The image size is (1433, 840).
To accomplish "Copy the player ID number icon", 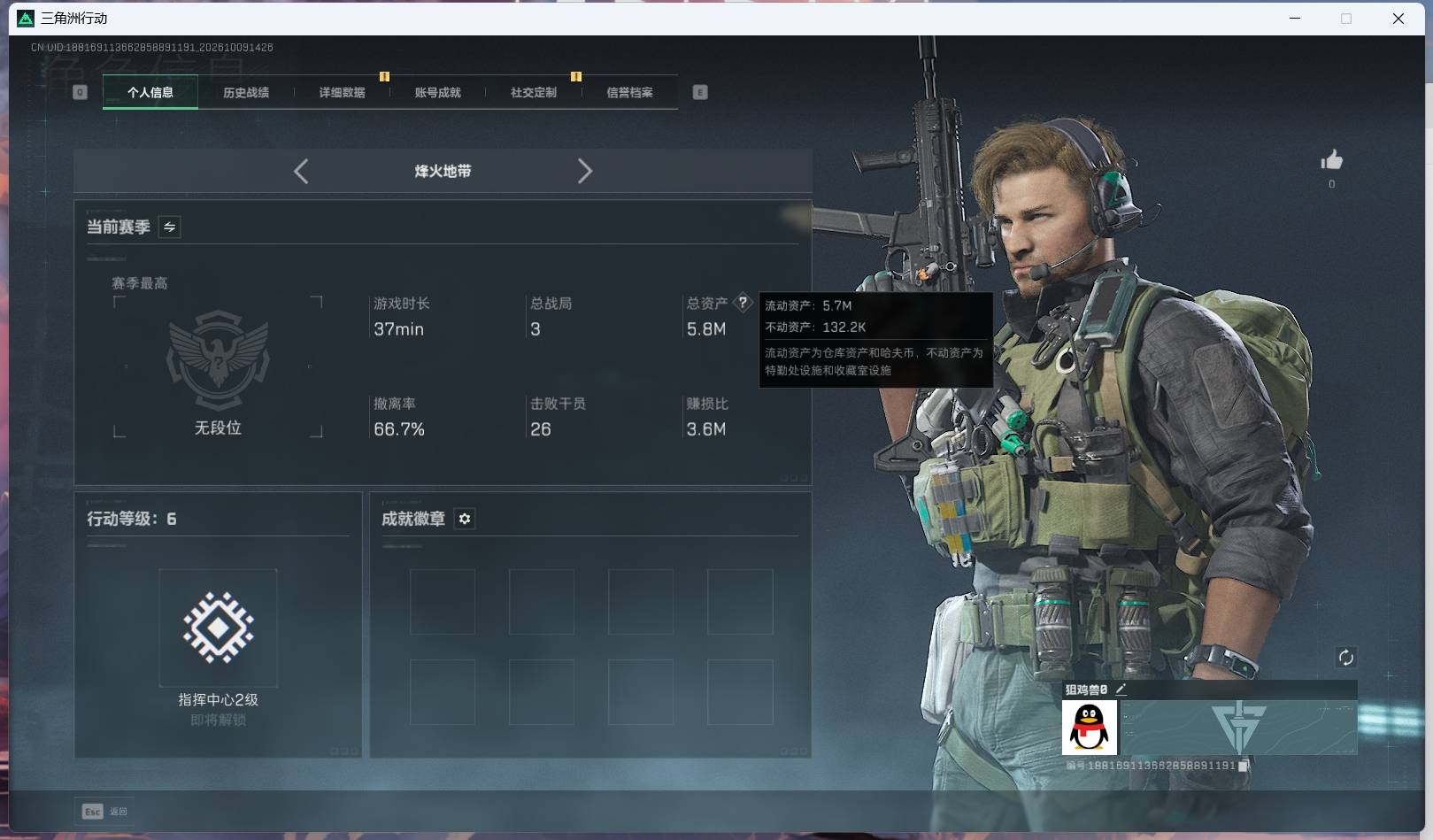I will tap(1243, 766).
